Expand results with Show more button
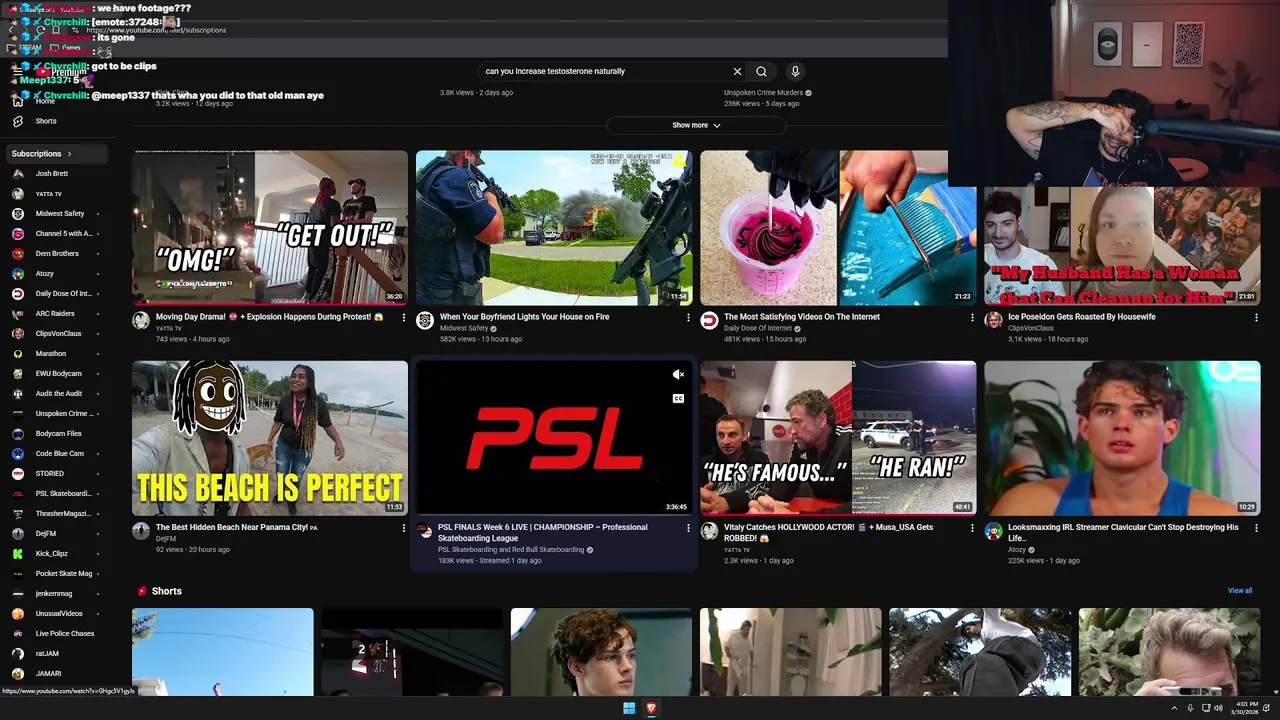This screenshot has height=720, width=1280. click(696, 125)
